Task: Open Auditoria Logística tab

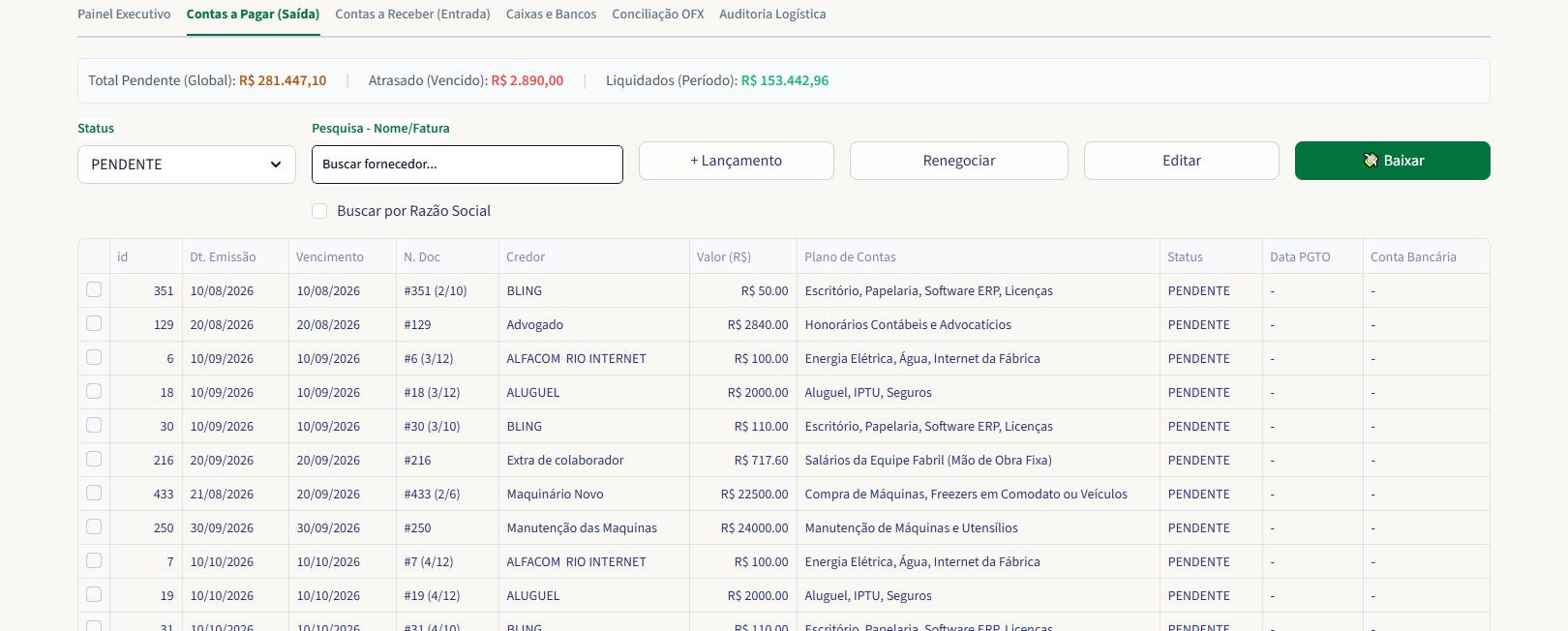Action: (772, 15)
